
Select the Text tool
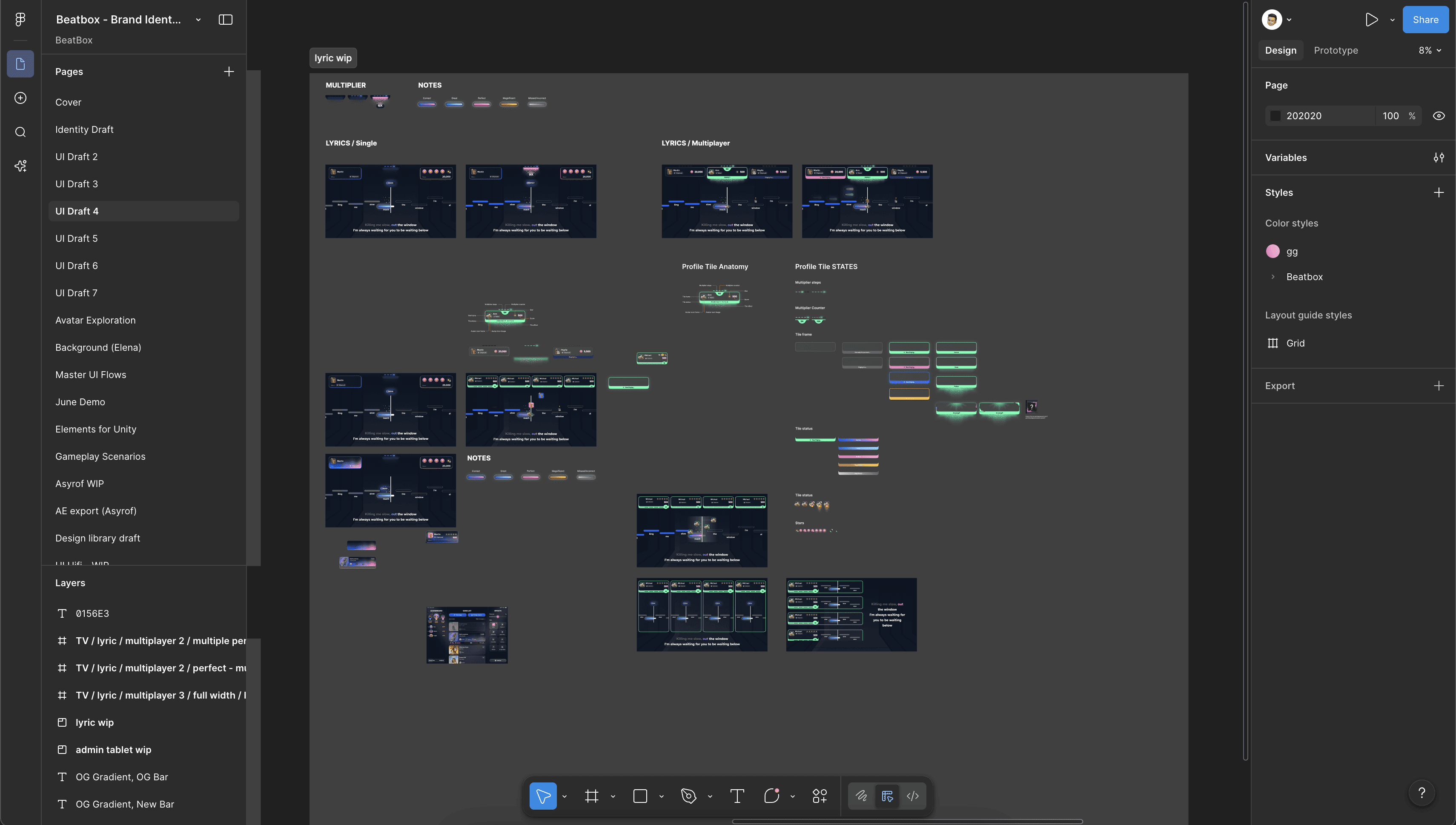pos(737,796)
